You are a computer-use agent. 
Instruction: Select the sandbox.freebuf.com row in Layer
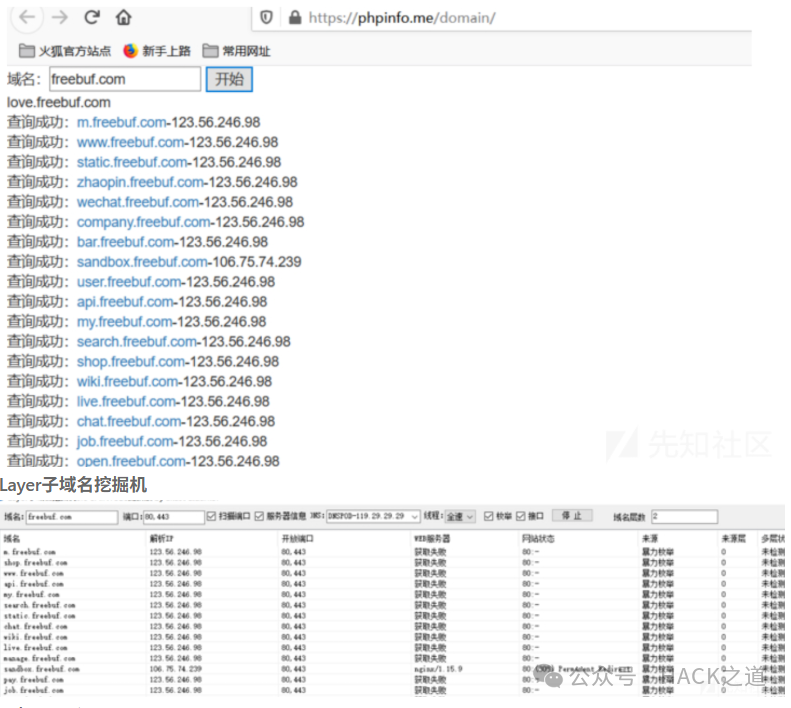click(x=392, y=669)
